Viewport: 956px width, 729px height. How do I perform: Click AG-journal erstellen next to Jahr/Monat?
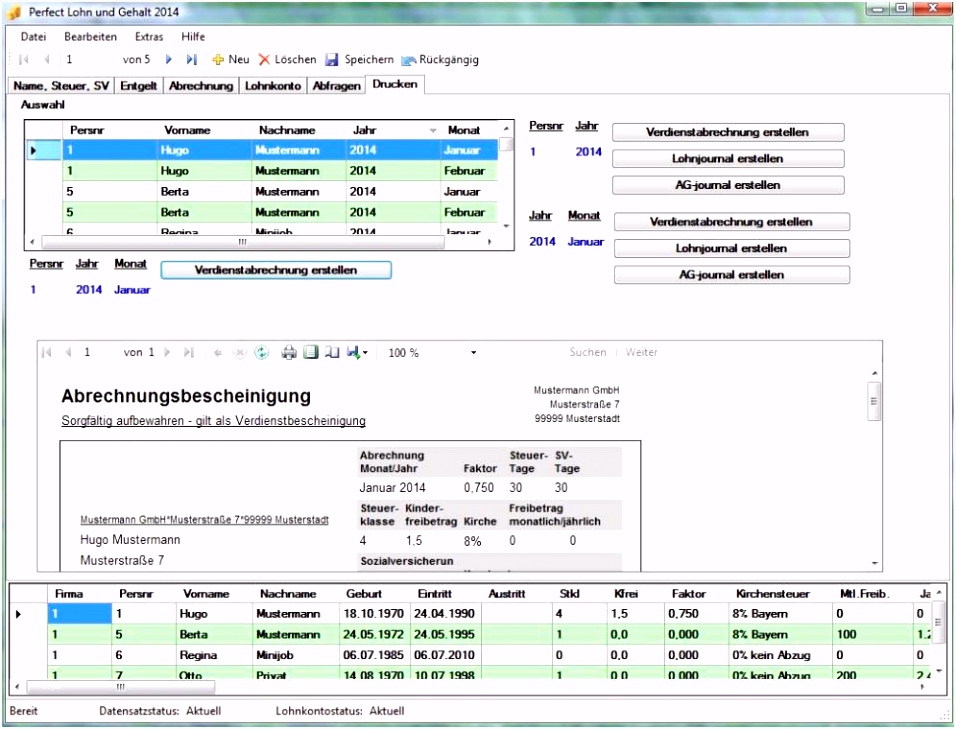point(732,275)
